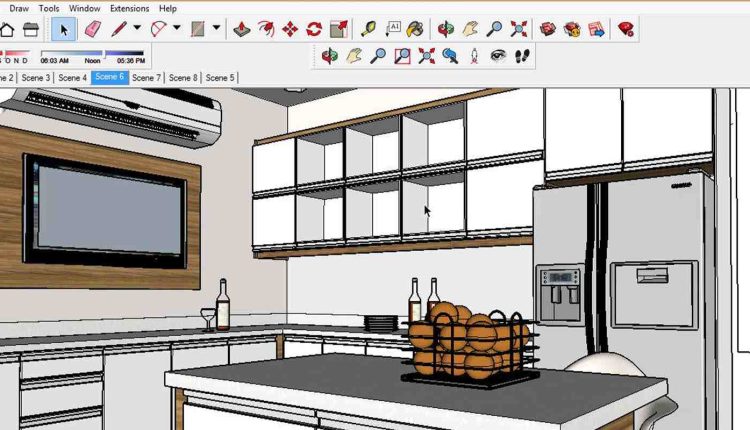
Task: Open the Arc tool dropdown arrow
Action: tap(177, 29)
